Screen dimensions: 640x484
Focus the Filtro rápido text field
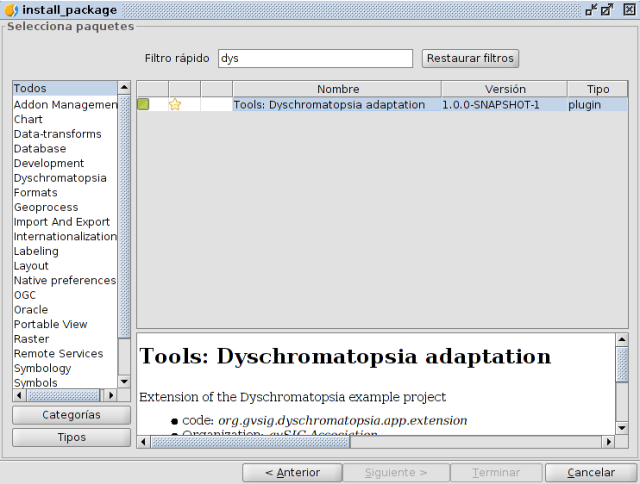315,58
